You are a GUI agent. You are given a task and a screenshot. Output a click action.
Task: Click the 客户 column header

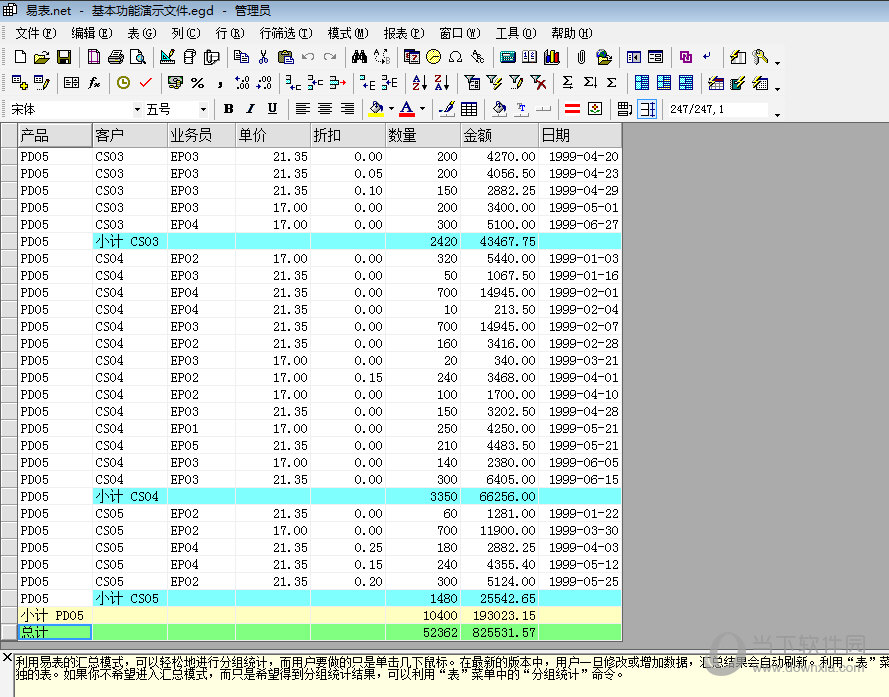[x=130, y=135]
